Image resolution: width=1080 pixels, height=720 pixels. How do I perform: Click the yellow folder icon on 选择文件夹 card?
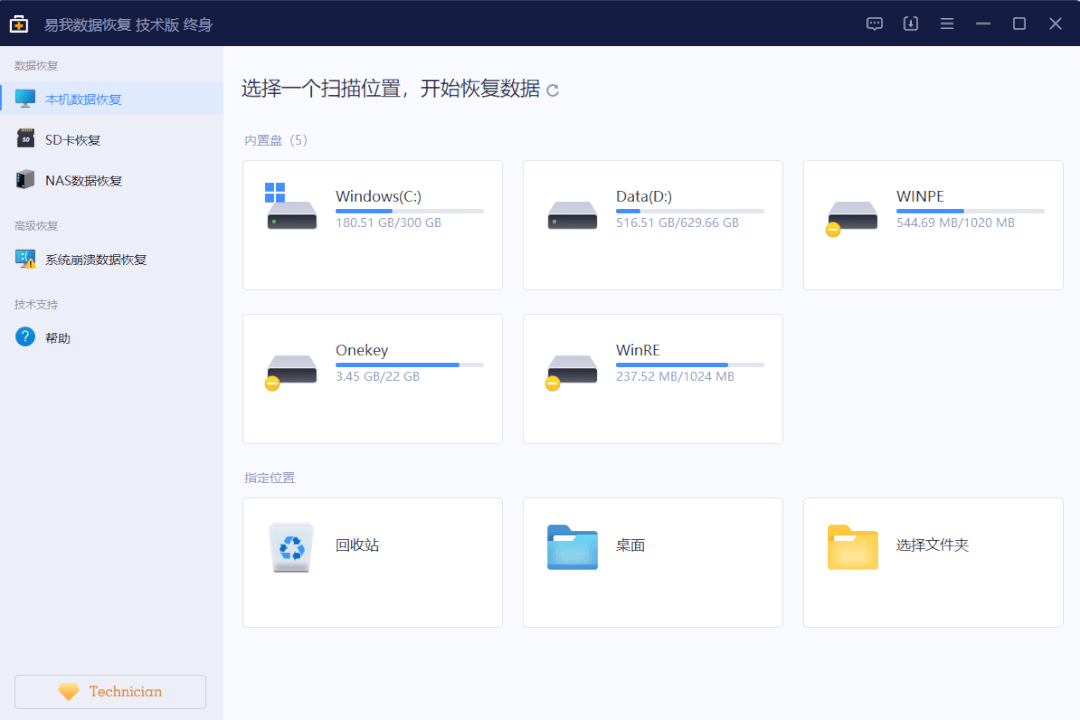(851, 548)
